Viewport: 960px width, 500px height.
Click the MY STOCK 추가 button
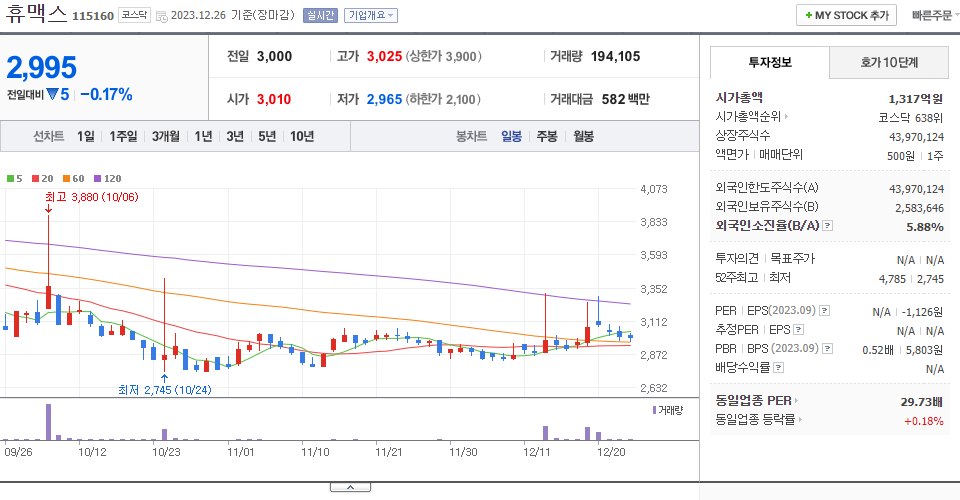pos(846,15)
